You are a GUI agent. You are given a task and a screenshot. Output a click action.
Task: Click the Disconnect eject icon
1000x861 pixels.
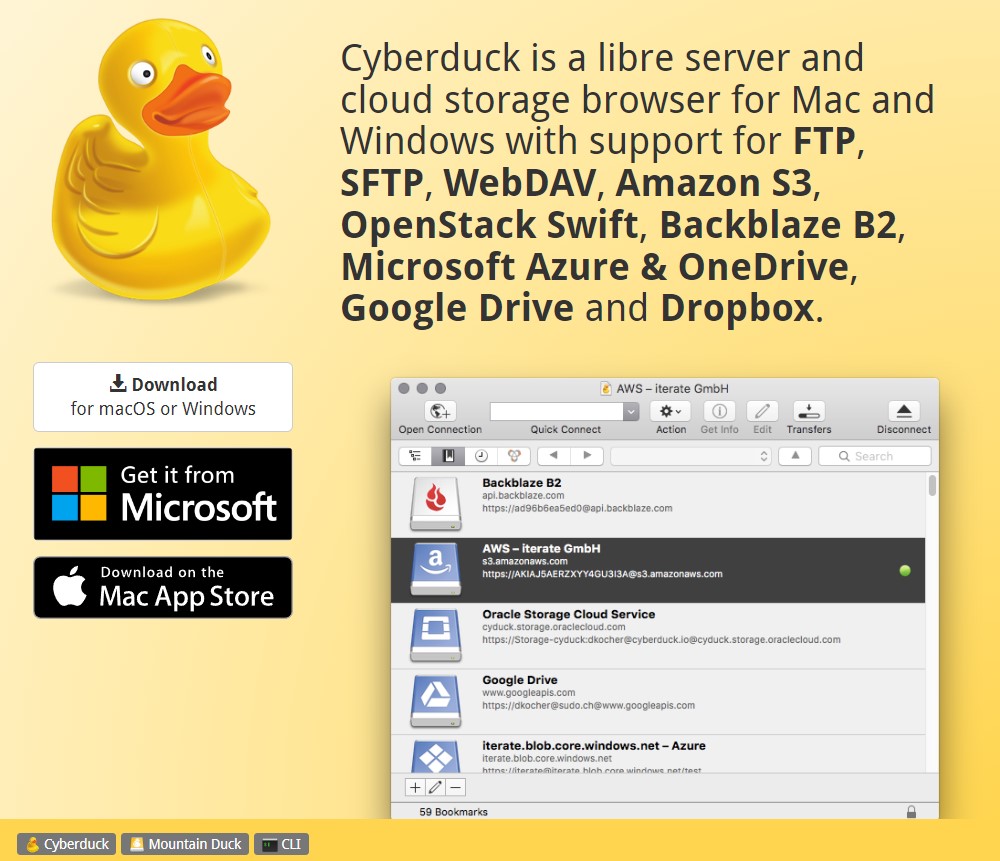904,411
